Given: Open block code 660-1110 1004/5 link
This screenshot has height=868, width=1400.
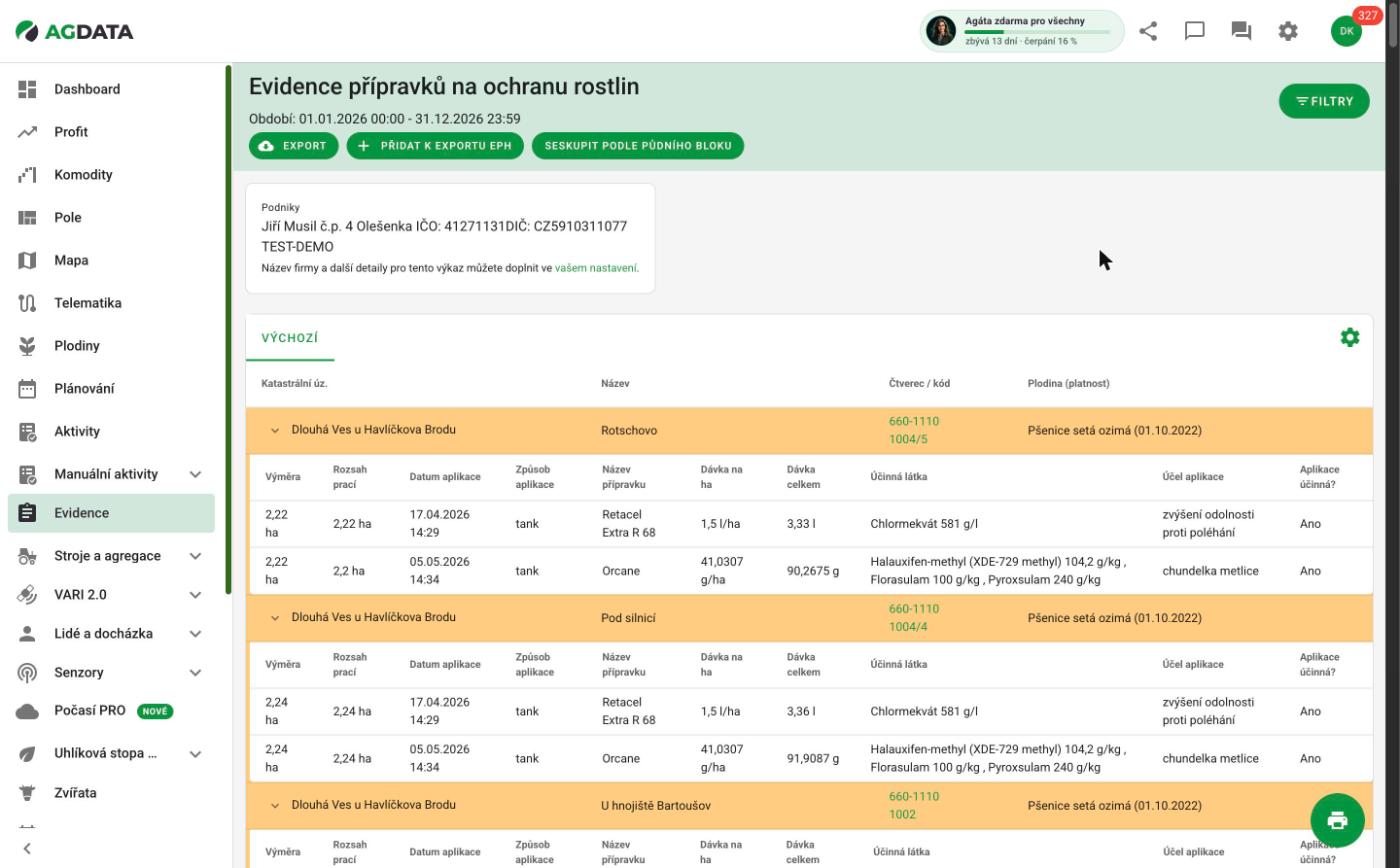Looking at the screenshot, I should click(914, 431).
